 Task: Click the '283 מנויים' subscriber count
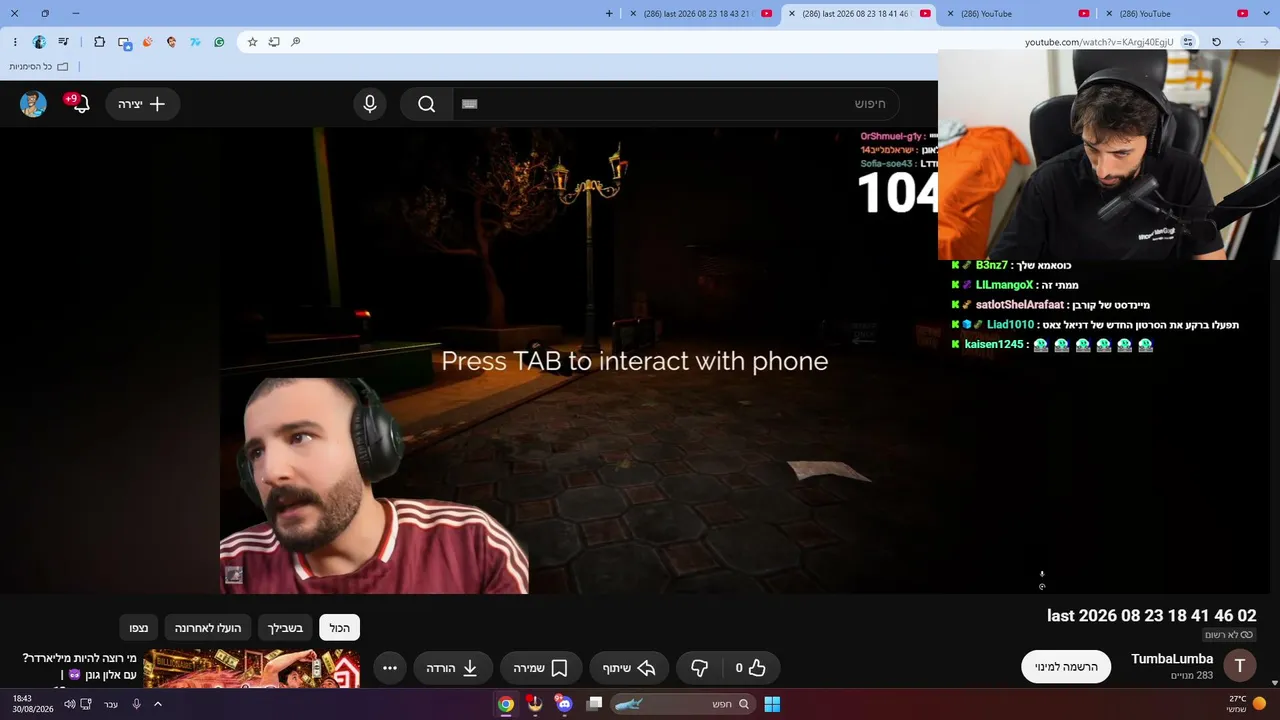click(1192, 676)
